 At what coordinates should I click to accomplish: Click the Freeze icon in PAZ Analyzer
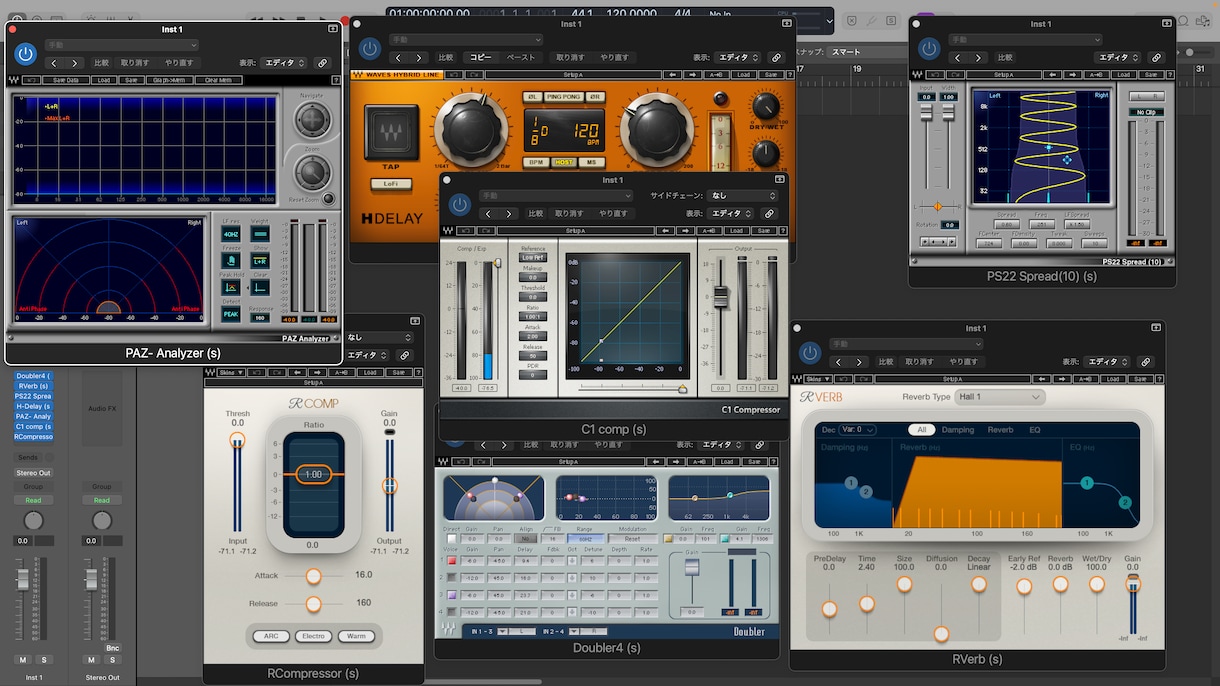[x=231, y=261]
